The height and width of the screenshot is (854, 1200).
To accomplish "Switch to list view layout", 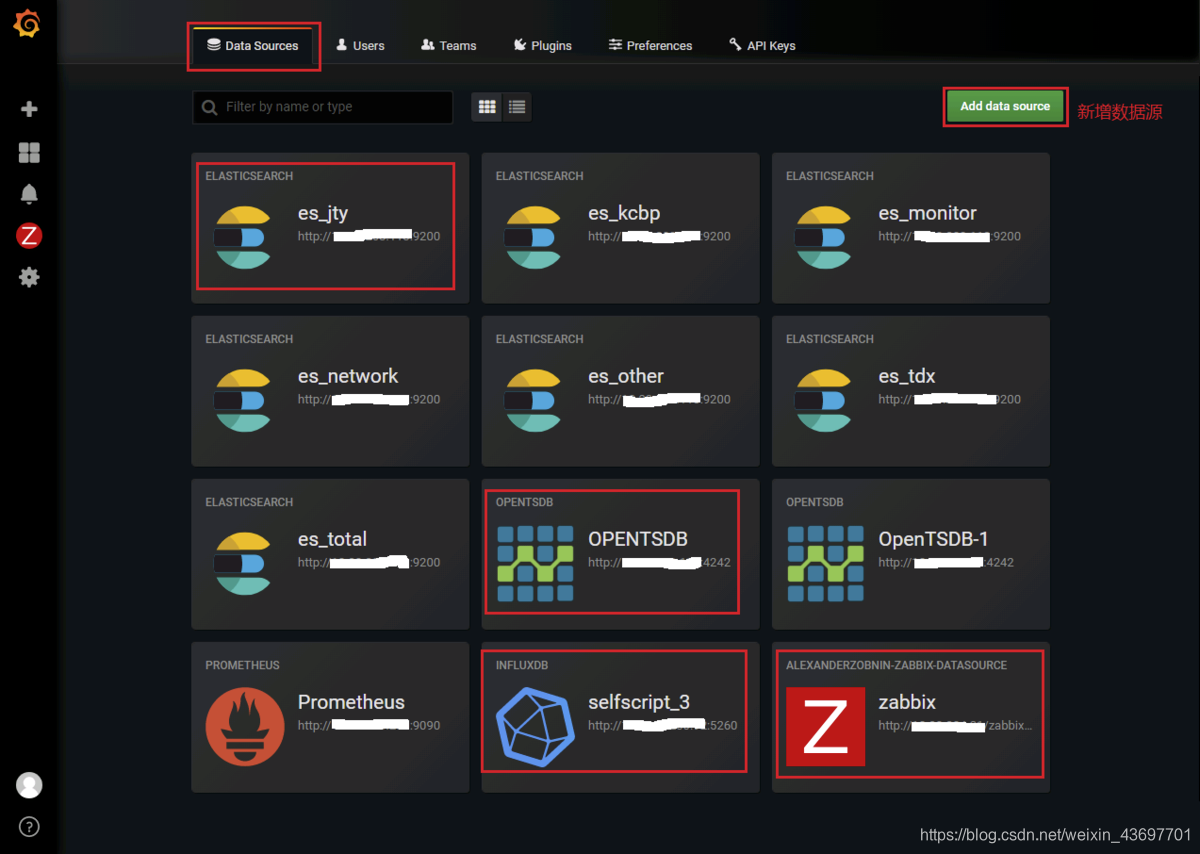I will point(517,107).
